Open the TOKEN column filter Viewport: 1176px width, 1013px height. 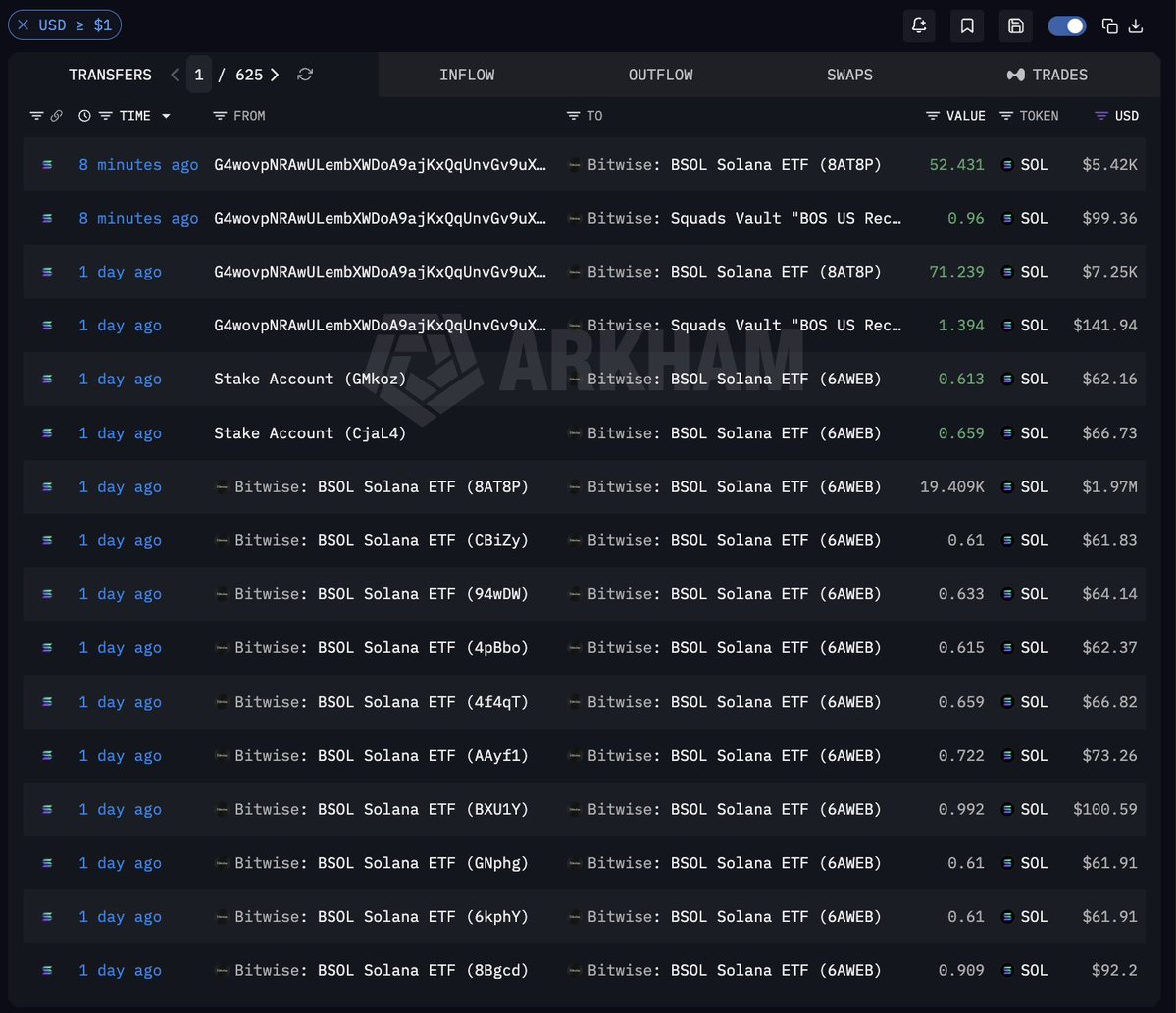pos(1006,116)
